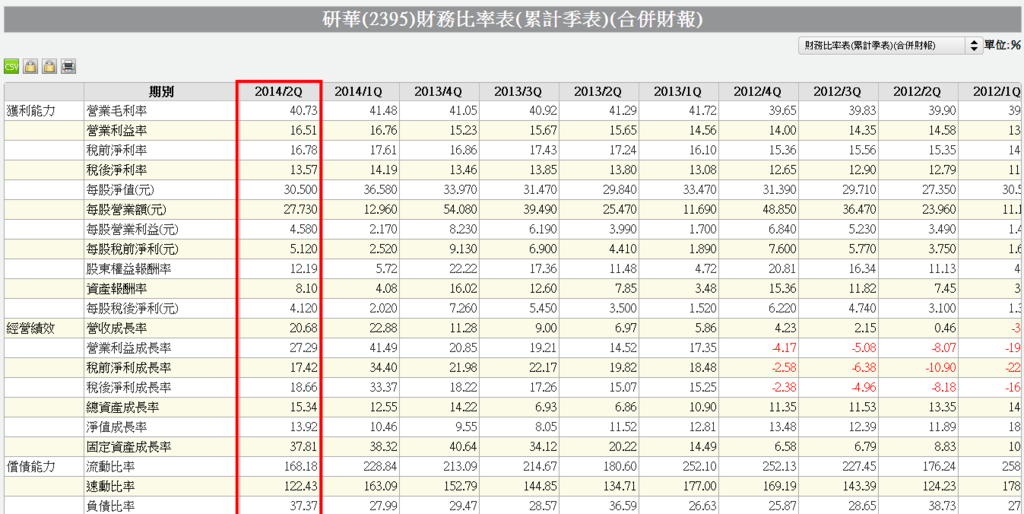1024x514 pixels.
Task: Select the 2012/4Q column header
Action: pos(759,91)
